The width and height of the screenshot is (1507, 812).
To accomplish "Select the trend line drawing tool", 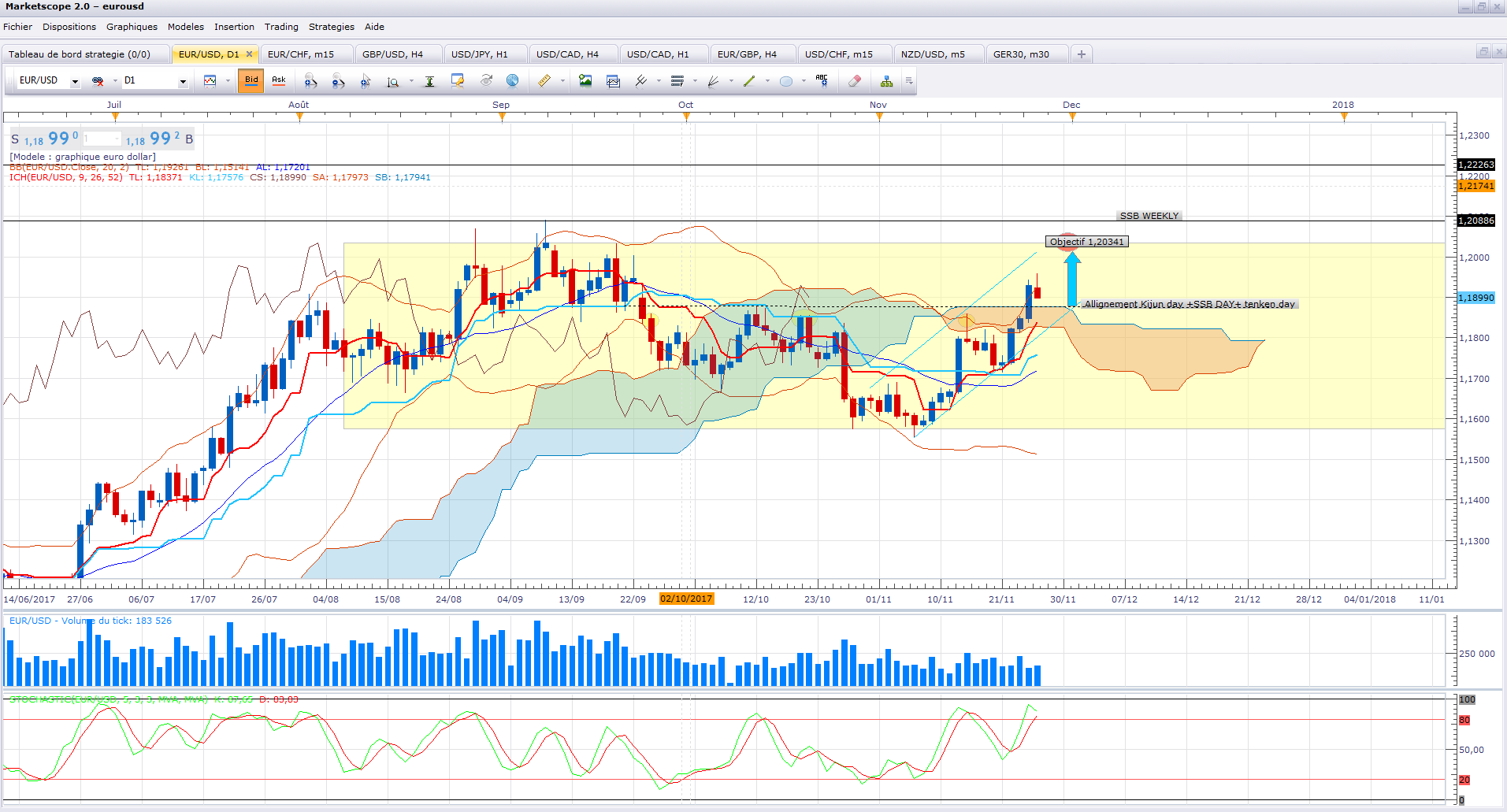I will click(749, 80).
